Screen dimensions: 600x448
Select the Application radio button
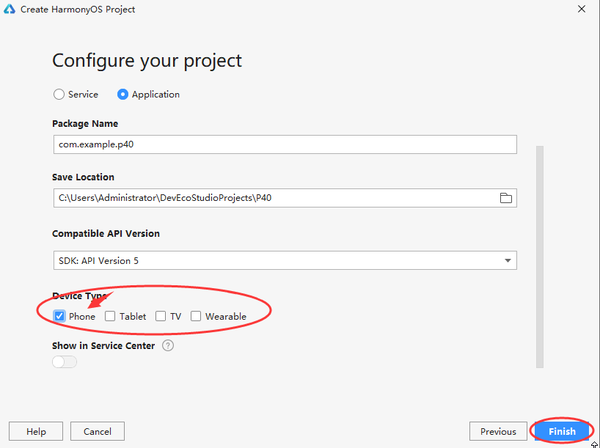(122, 94)
